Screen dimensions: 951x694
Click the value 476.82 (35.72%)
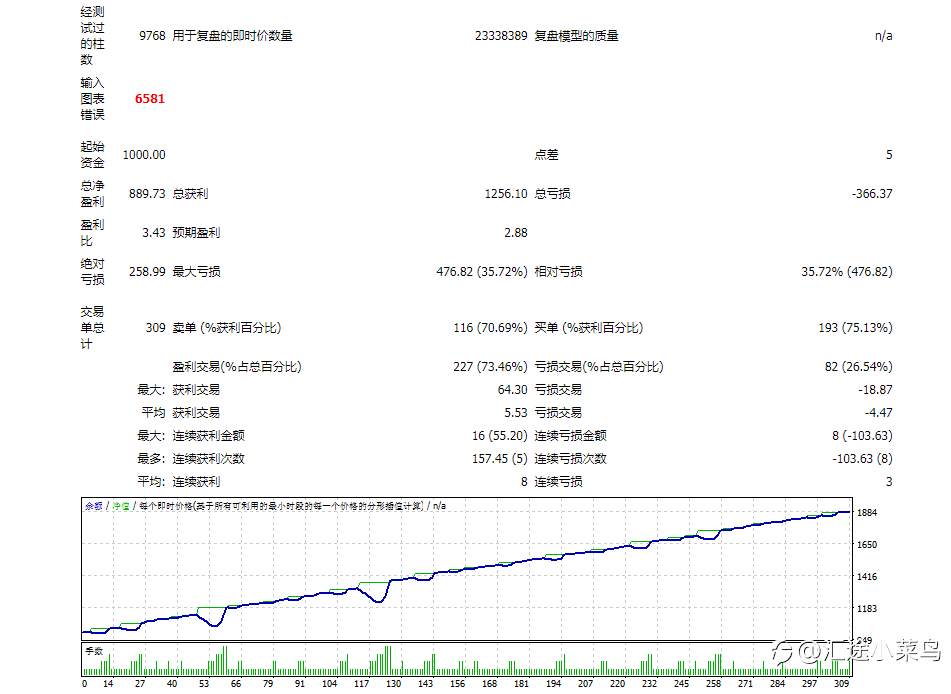(482, 271)
